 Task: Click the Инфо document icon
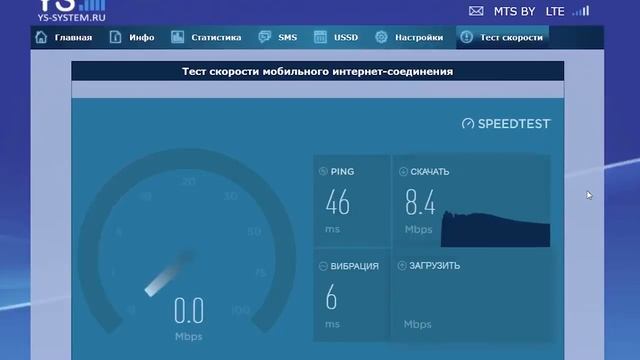pos(115,37)
